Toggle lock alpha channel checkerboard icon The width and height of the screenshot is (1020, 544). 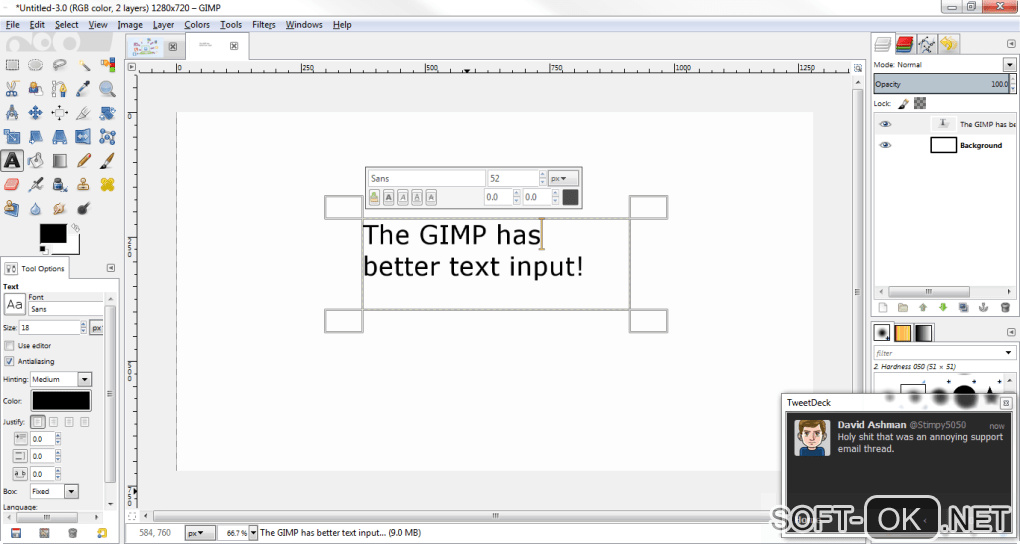point(920,103)
